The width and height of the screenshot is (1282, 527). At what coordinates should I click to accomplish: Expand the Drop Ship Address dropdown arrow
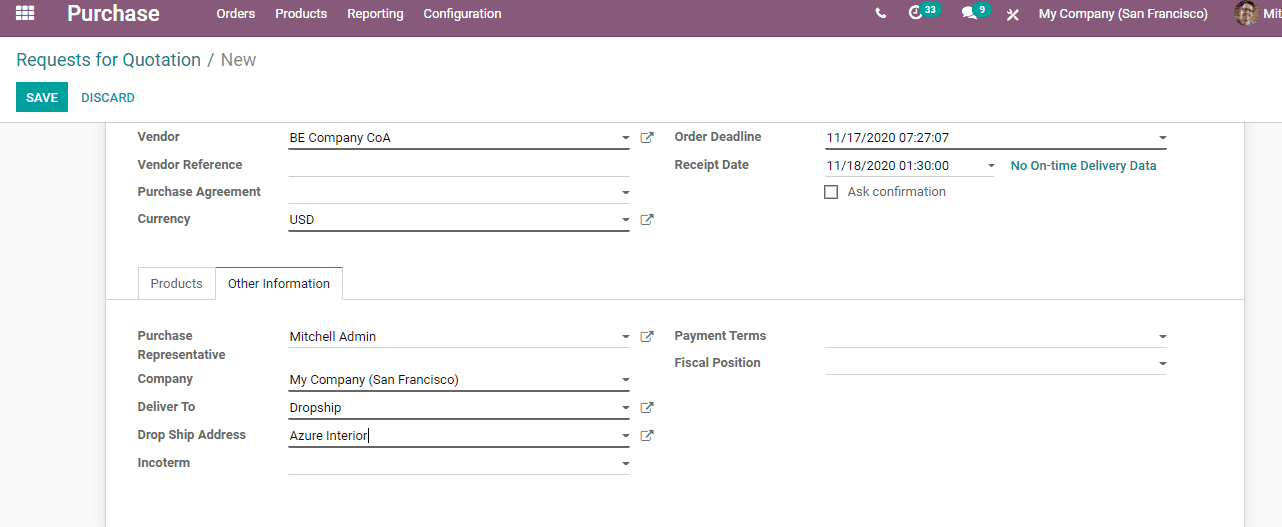tap(625, 436)
